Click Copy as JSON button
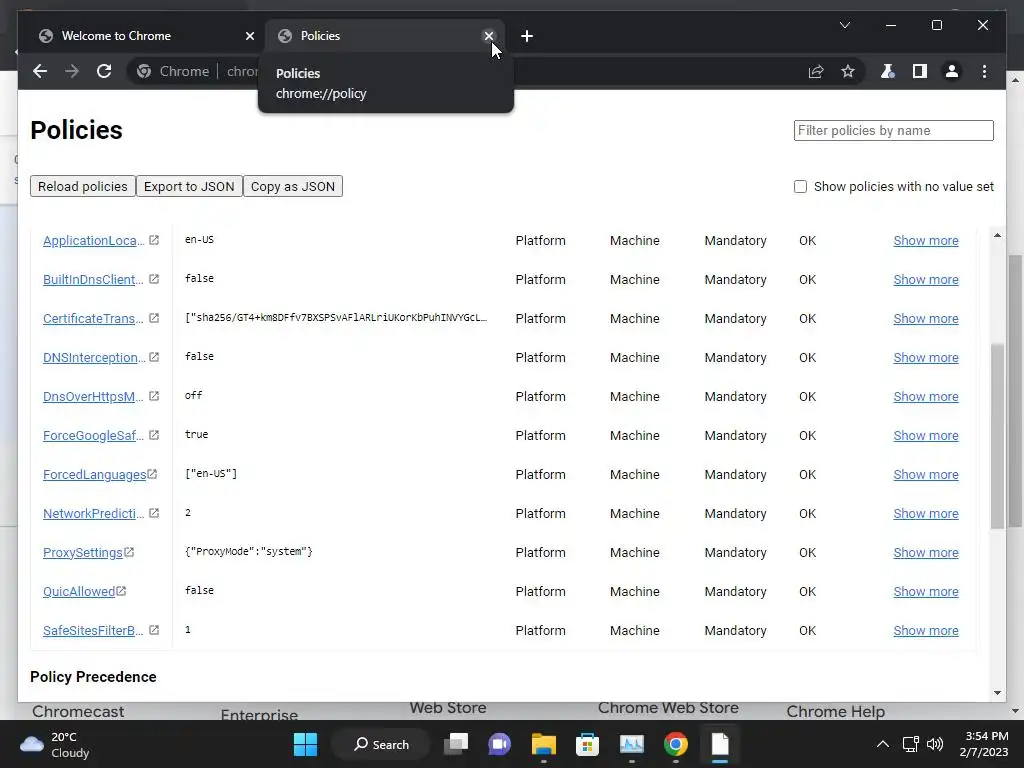1024x768 pixels. click(293, 187)
